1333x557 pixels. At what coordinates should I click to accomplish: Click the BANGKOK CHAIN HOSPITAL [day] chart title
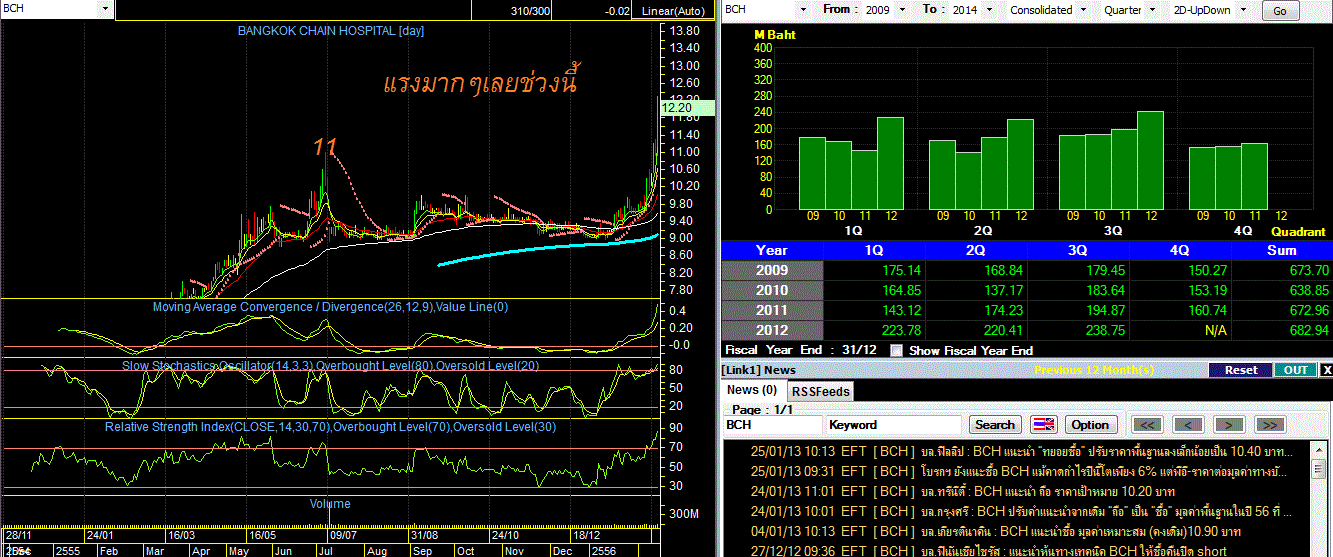tap(330, 31)
